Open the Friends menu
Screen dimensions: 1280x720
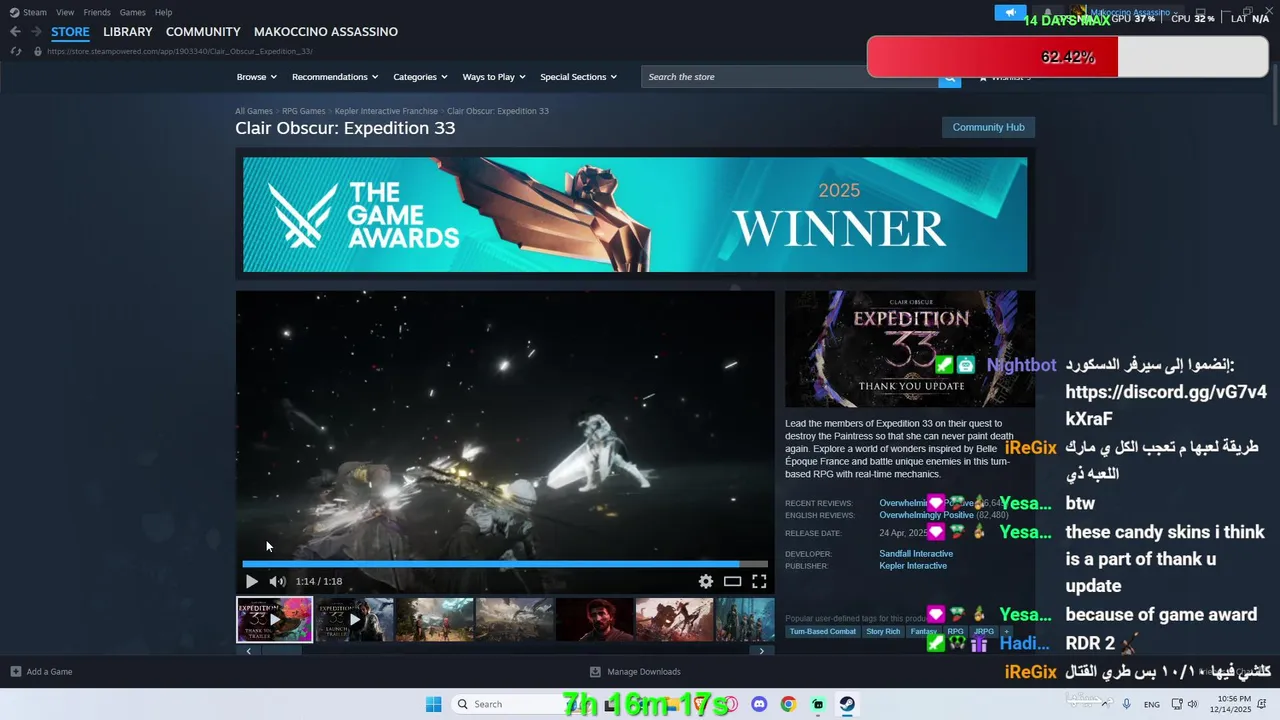click(97, 12)
